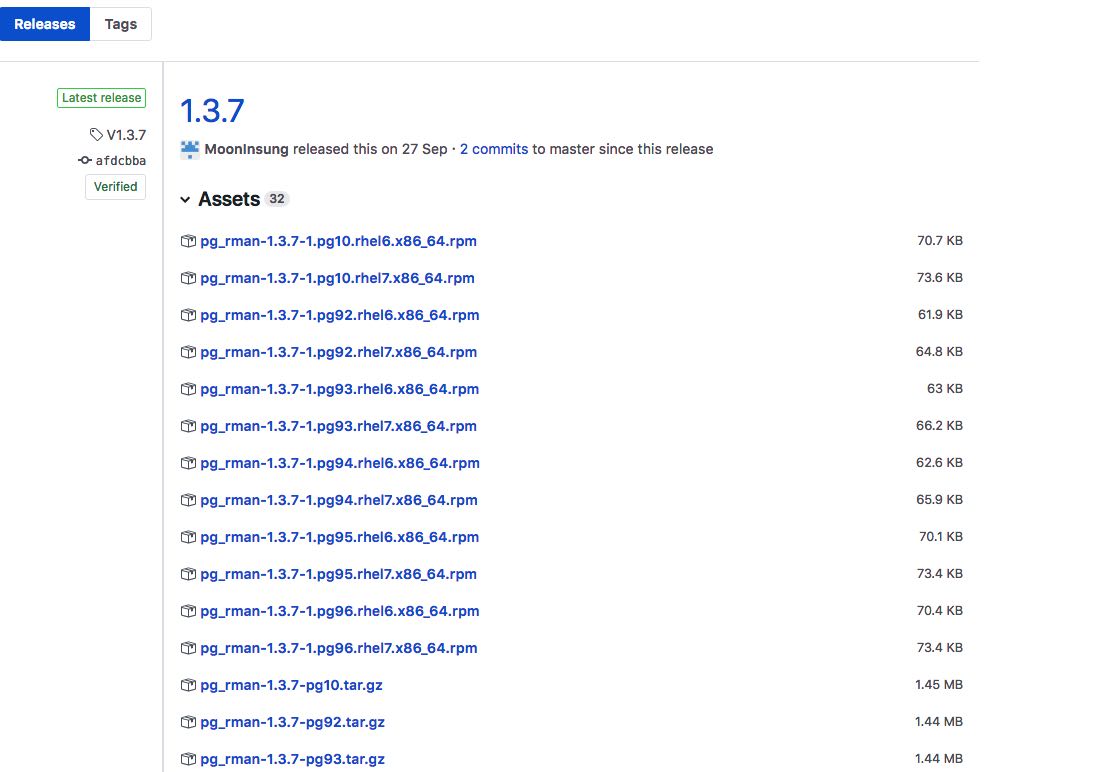Screen dimensions: 1094x772
Task: Download pg_rman-1.3.7-1.pg94.rhel7.x86_64.rpm
Action: point(339,500)
